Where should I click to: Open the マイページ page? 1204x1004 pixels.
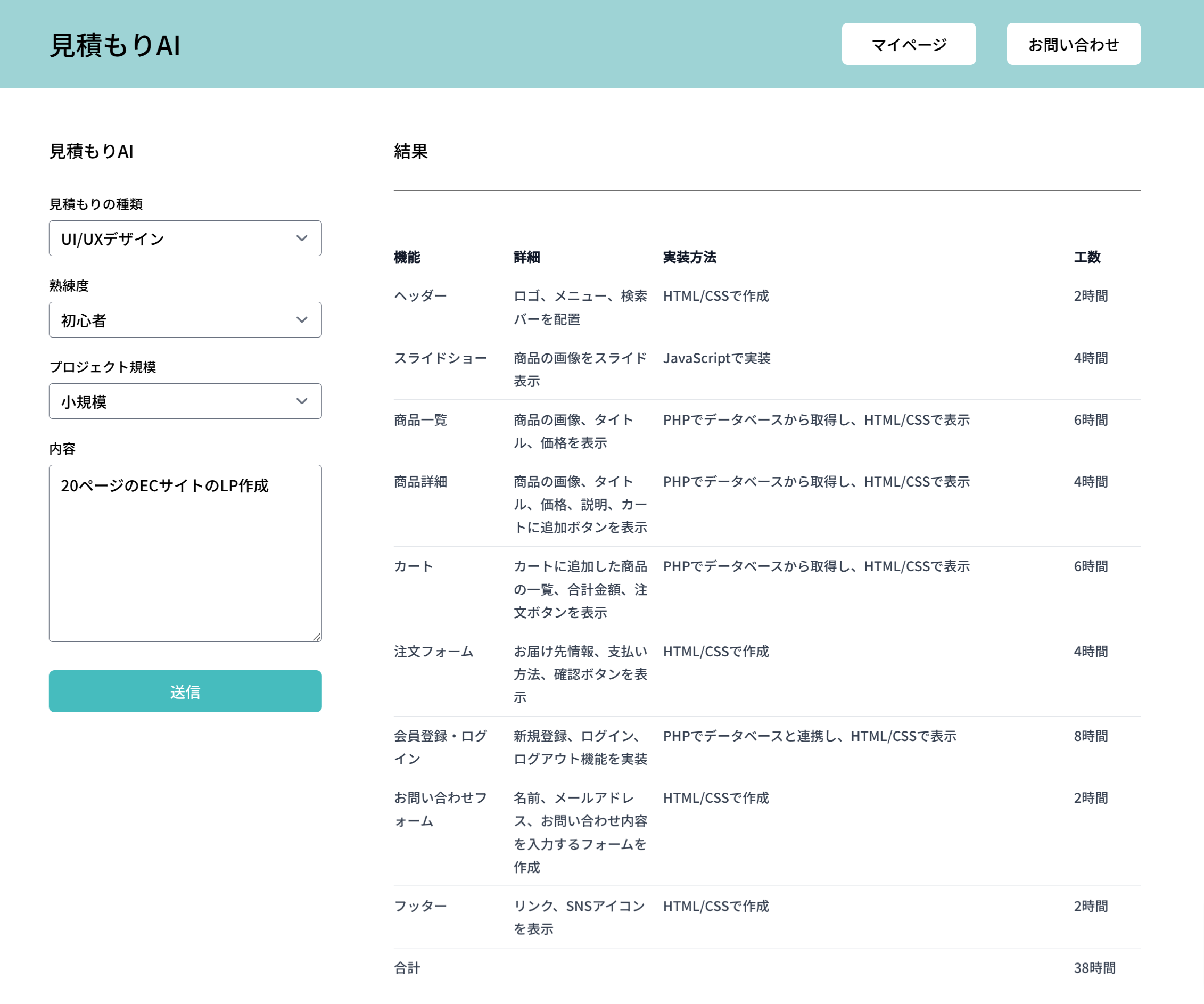[908, 44]
